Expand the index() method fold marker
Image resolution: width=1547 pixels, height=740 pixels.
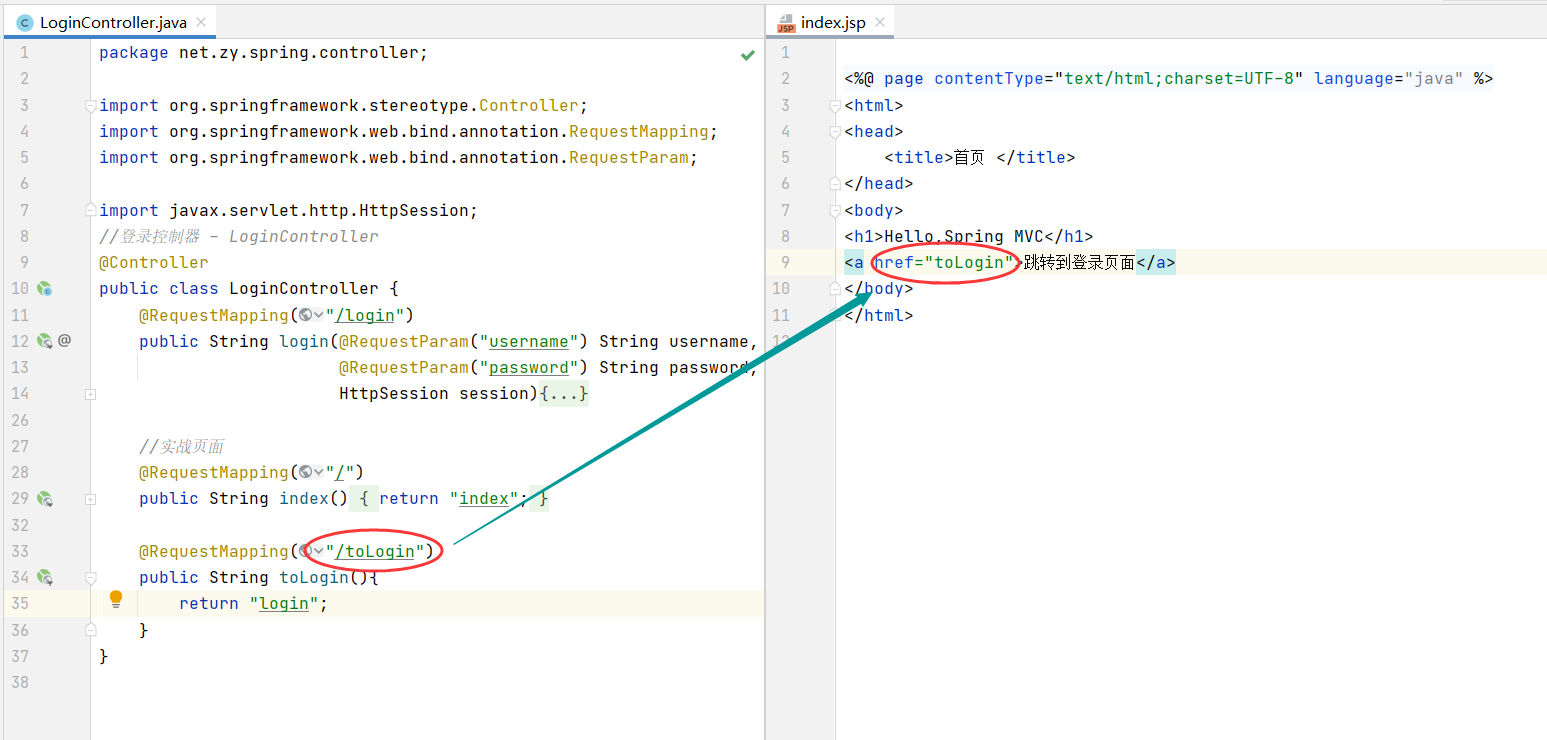(91, 498)
